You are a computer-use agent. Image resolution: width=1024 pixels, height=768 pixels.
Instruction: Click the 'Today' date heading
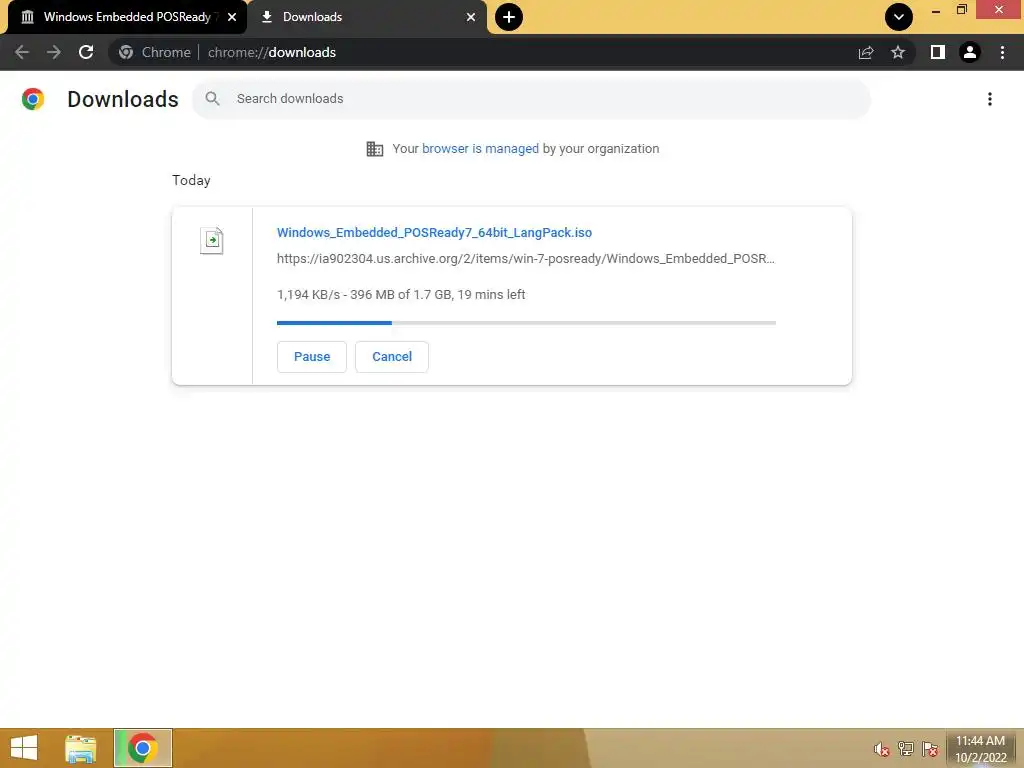(191, 180)
